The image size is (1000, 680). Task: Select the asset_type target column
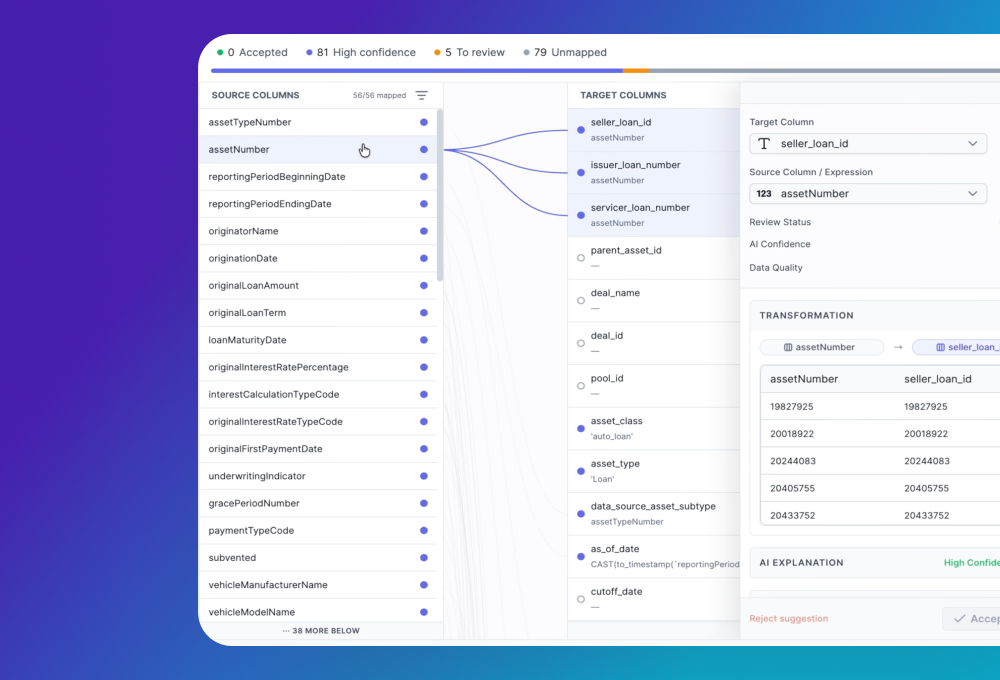pyautogui.click(x=654, y=471)
